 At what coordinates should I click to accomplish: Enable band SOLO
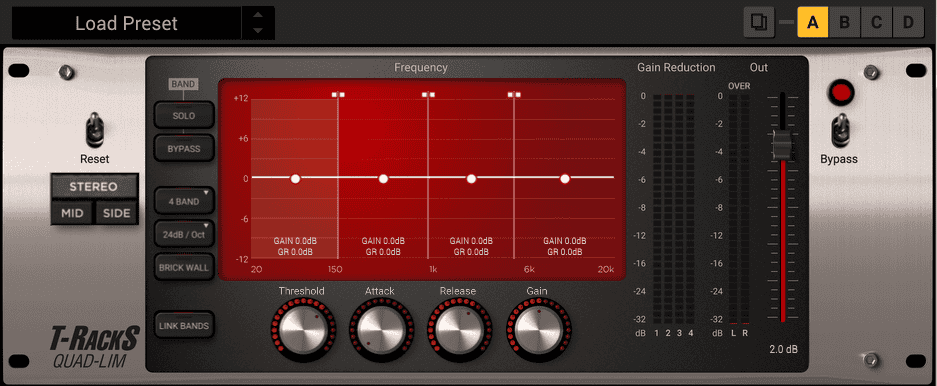pos(183,115)
